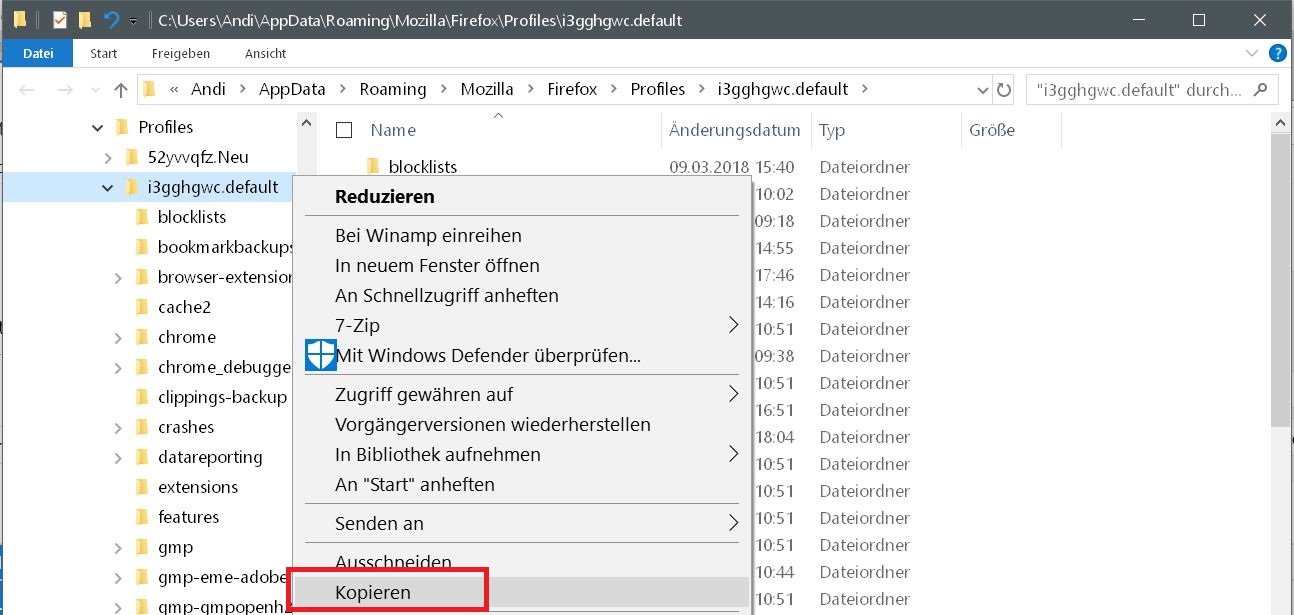Collapse the i3gghgwc.default tree node
The image size is (1294, 615).
tap(107, 187)
